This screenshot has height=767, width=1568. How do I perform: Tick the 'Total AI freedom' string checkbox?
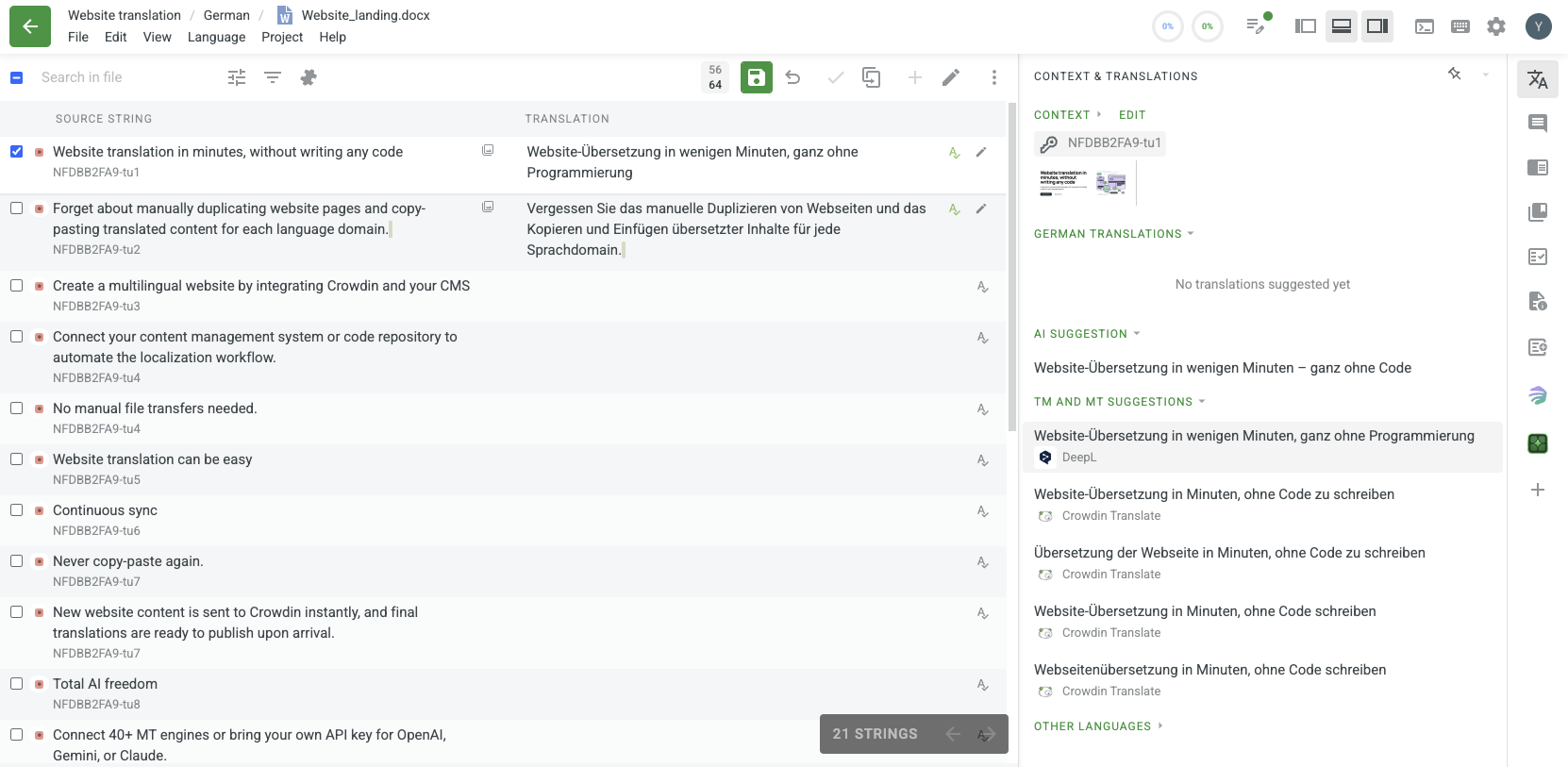coord(17,683)
